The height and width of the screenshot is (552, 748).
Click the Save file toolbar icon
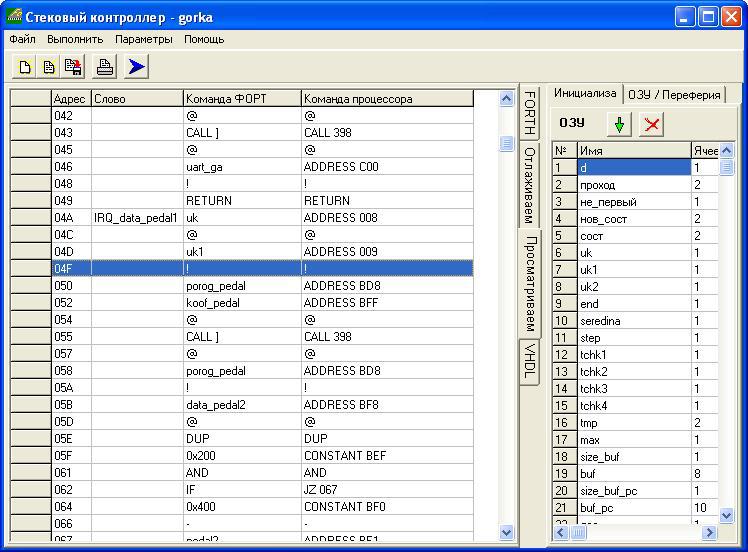point(72,67)
